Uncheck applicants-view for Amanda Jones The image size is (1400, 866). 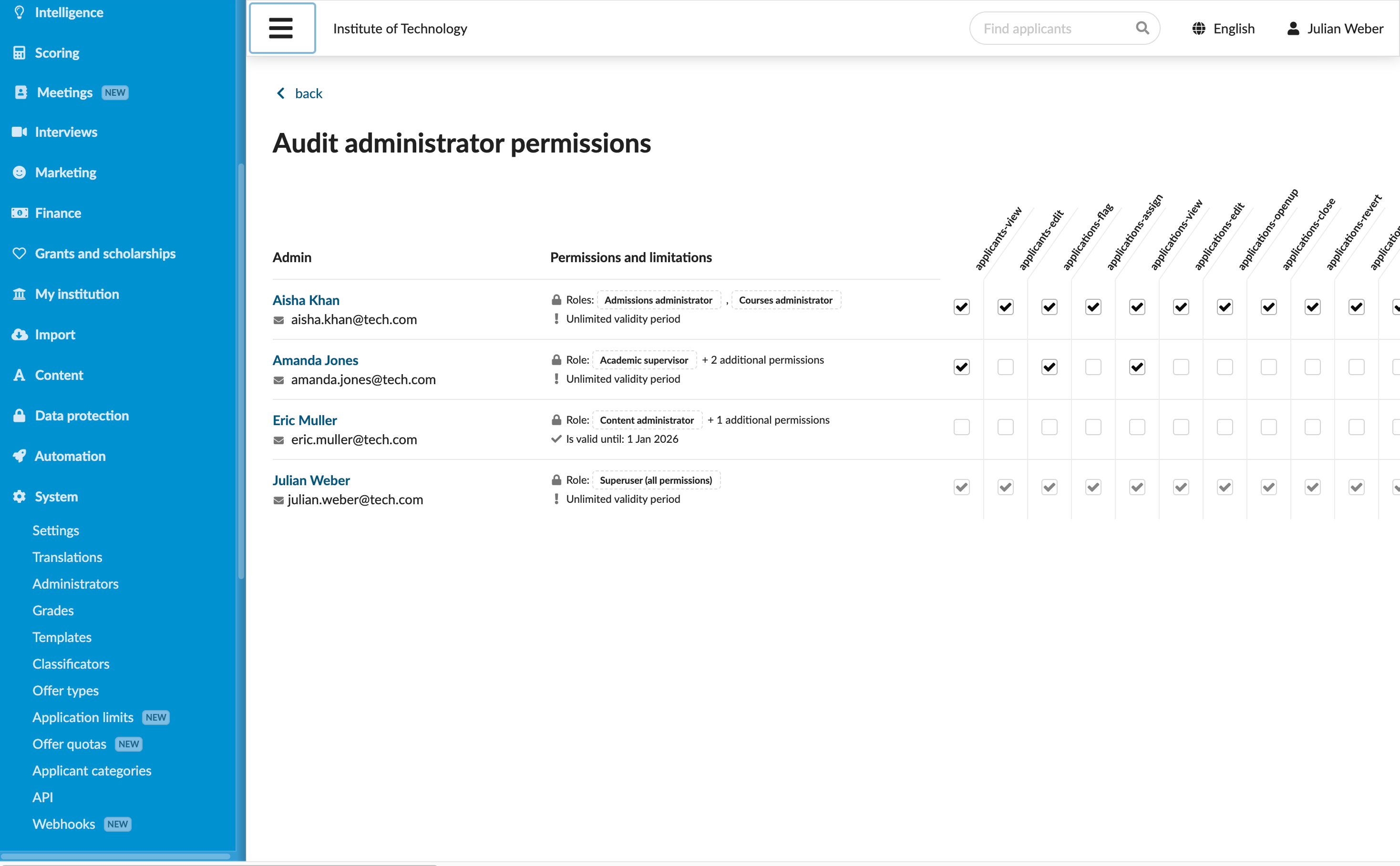click(x=962, y=367)
